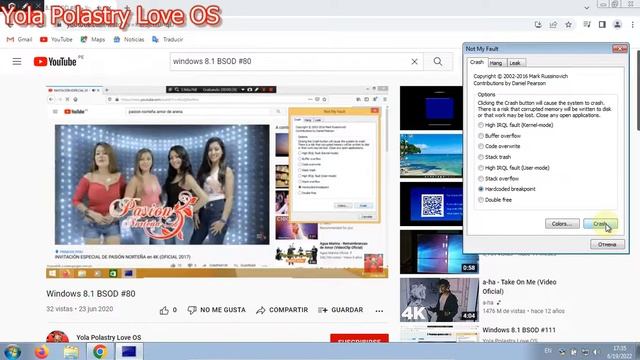This screenshot has height=360, width=640.
Task: Click the Crash button
Action: coord(600,224)
